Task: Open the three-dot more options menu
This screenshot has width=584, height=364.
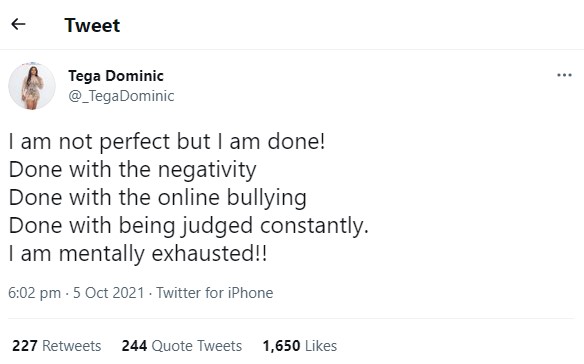Action: (x=564, y=75)
